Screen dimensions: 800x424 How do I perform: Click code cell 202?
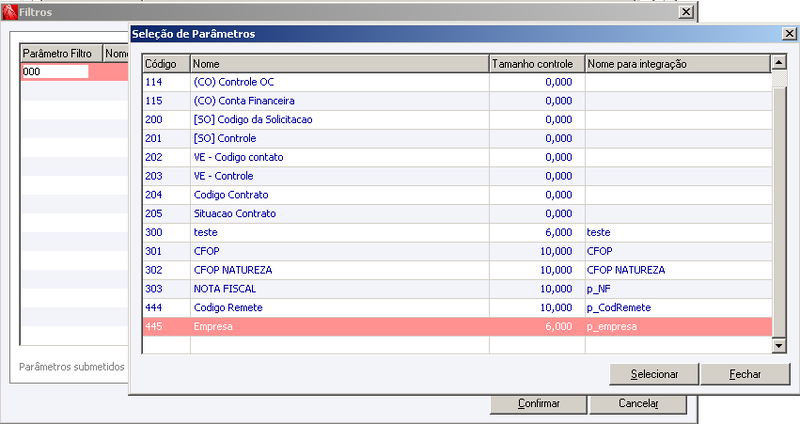(x=166, y=158)
